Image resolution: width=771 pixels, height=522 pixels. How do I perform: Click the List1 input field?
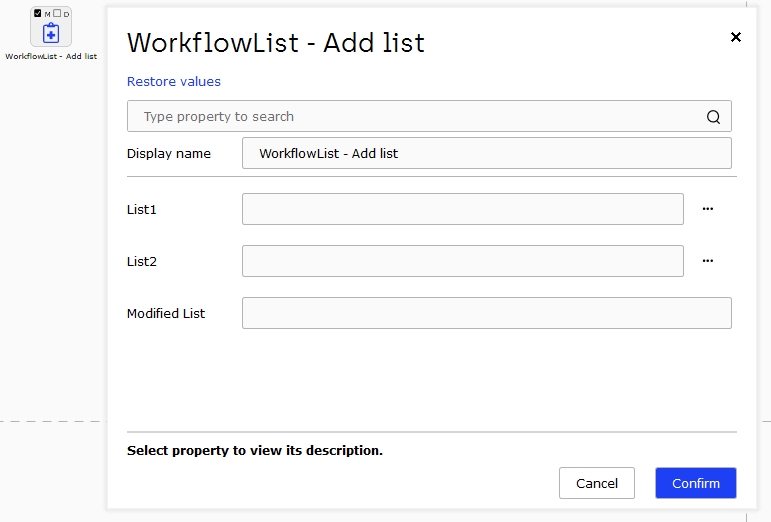click(x=463, y=209)
